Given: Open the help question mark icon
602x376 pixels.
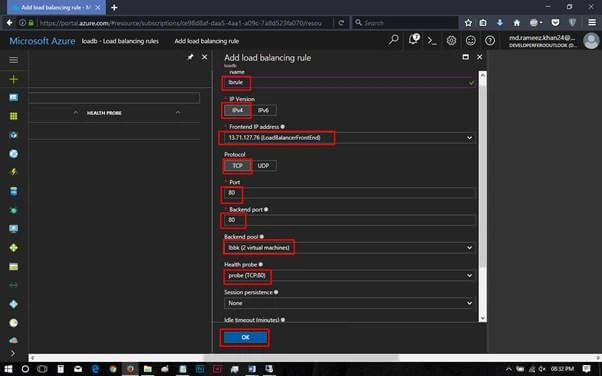Looking at the screenshot, I should click(x=490, y=40).
